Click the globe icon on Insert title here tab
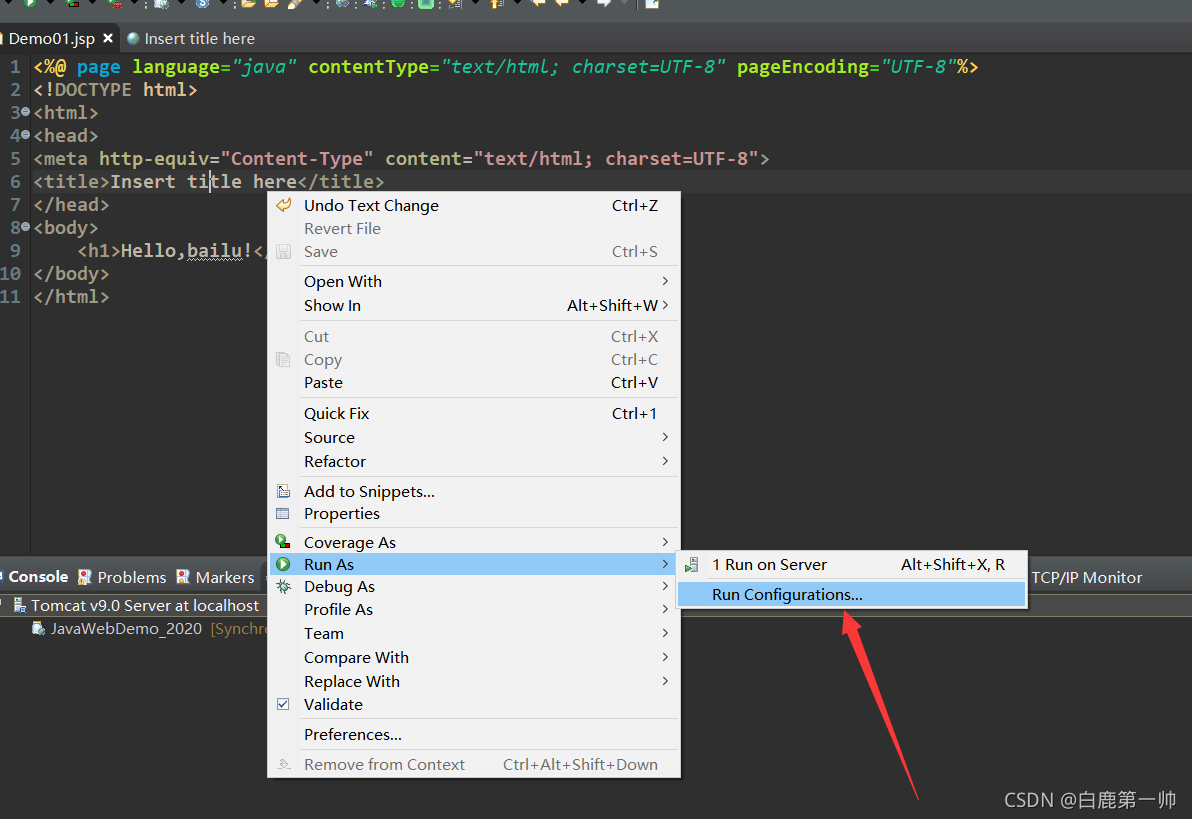The width and height of the screenshot is (1192, 819). coord(133,38)
